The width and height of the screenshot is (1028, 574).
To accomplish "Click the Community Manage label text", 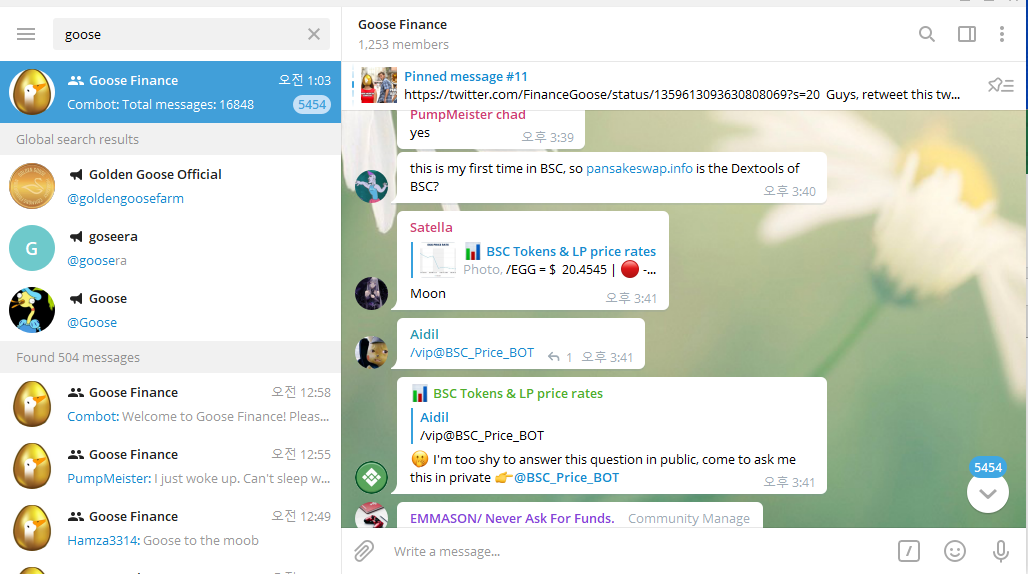I will pos(688,518).
